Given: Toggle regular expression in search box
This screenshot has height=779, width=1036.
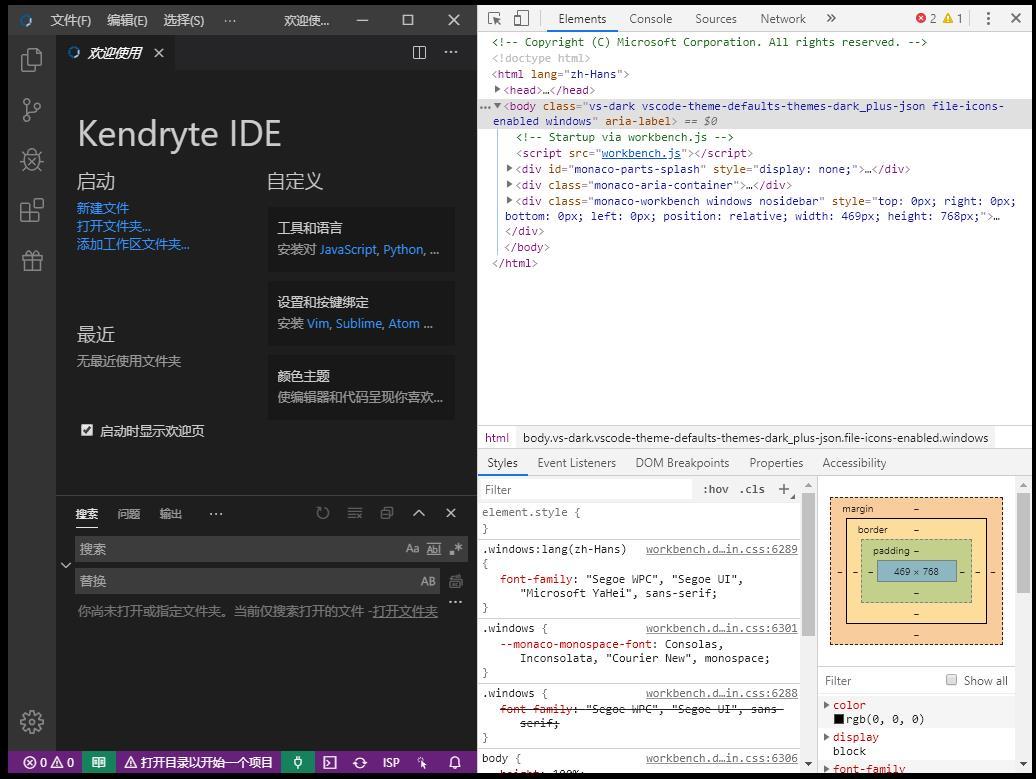Looking at the screenshot, I should [455, 548].
